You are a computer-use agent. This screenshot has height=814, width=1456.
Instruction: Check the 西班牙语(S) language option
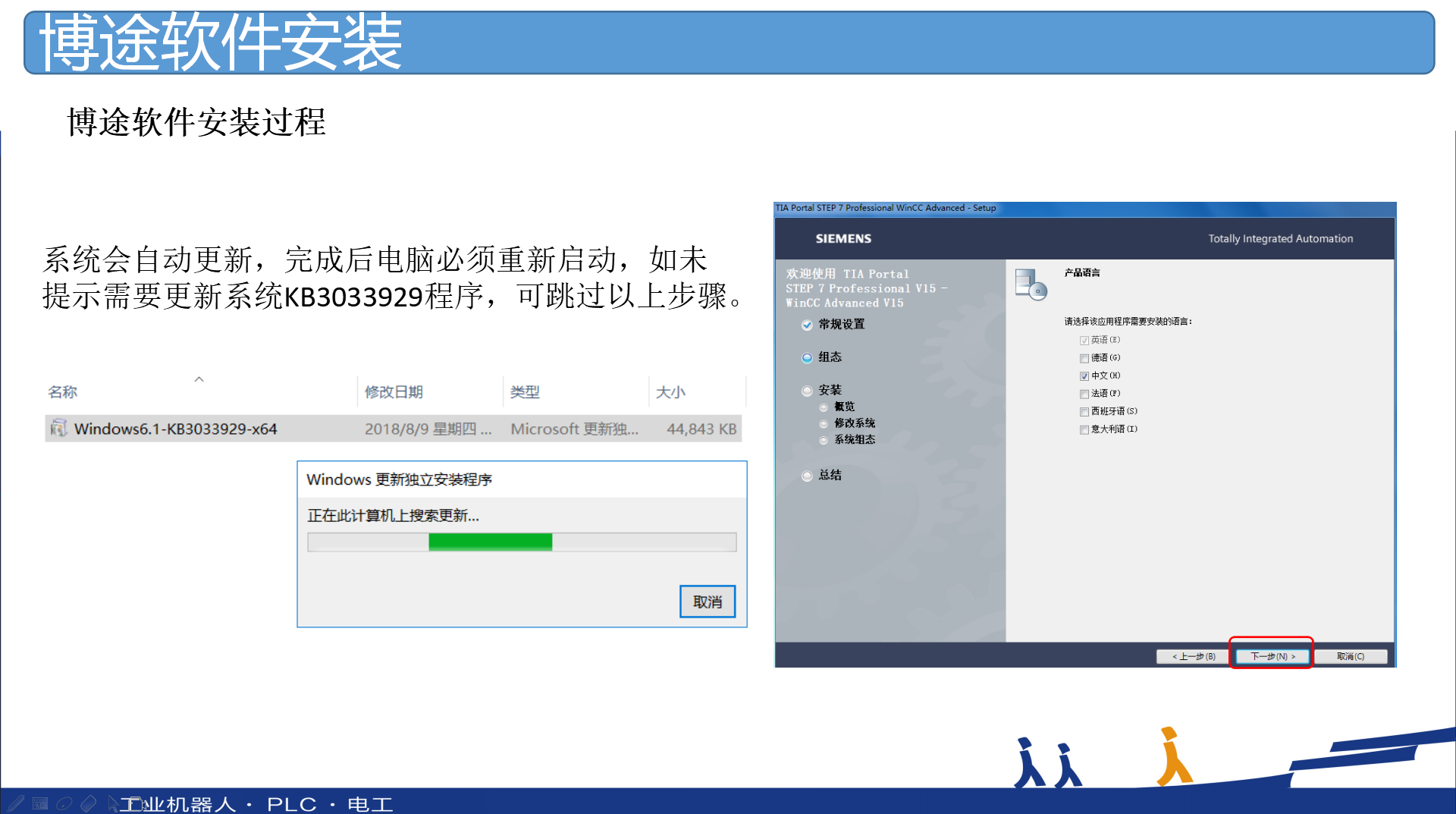(1084, 412)
